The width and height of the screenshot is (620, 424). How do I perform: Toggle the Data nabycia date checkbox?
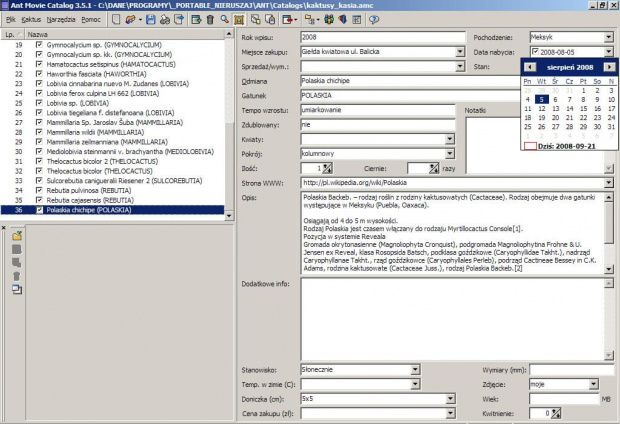[x=533, y=51]
